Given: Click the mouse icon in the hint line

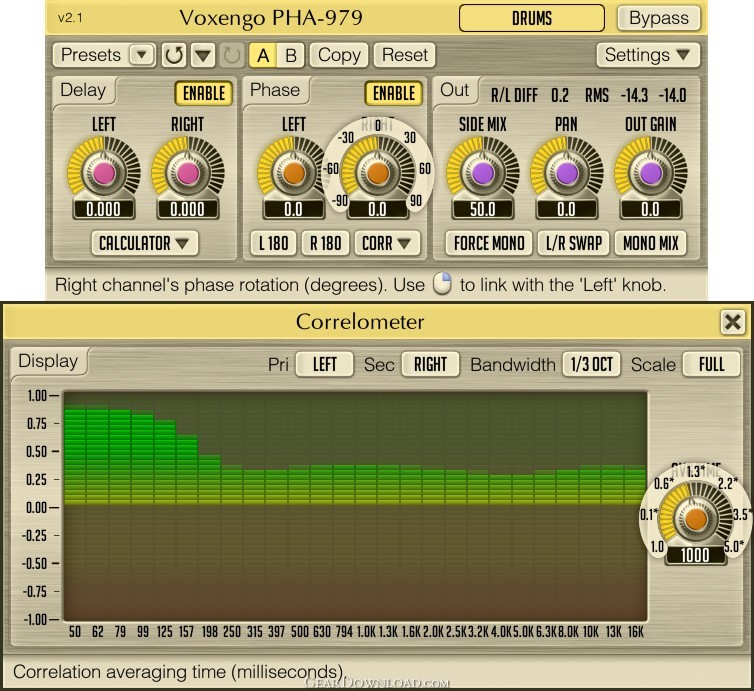Looking at the screenshot, I should click(x=442, y=284).
